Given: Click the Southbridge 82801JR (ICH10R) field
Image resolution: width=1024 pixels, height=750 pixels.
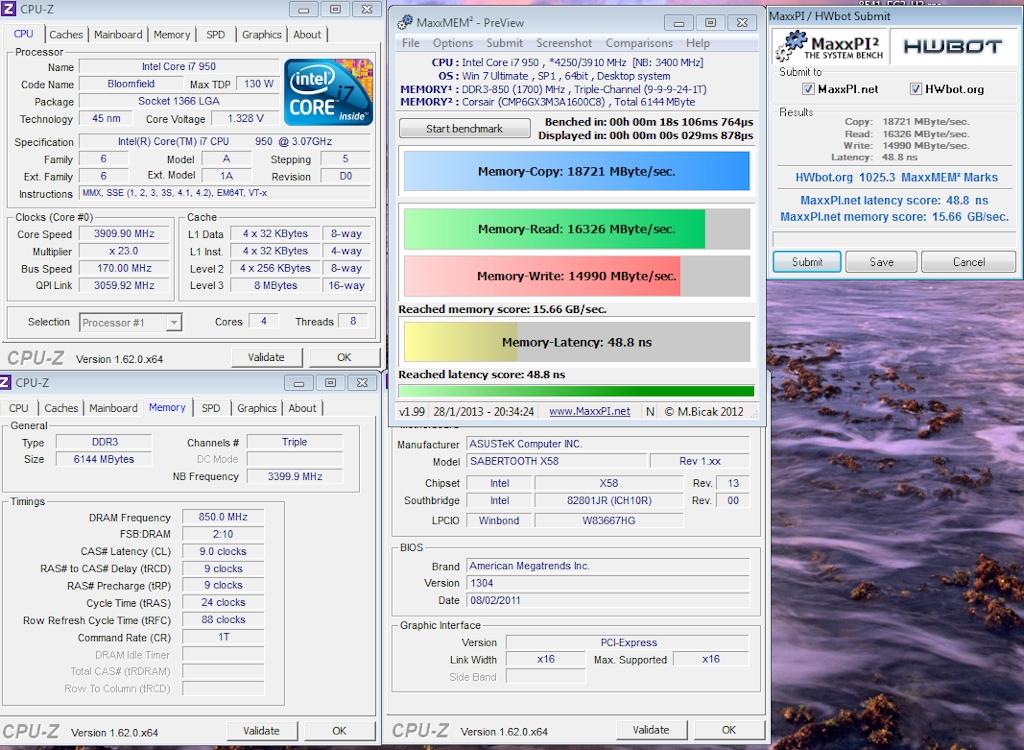Looking at the screenshot, I should 609,500.
